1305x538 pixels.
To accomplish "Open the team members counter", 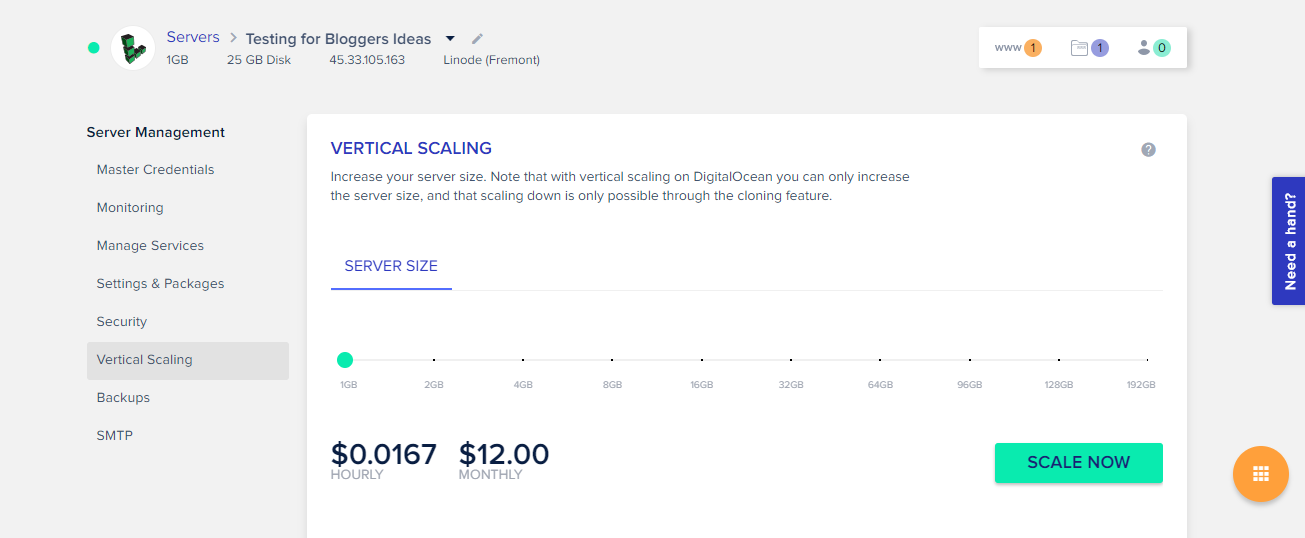I will tap(1153, 47).
